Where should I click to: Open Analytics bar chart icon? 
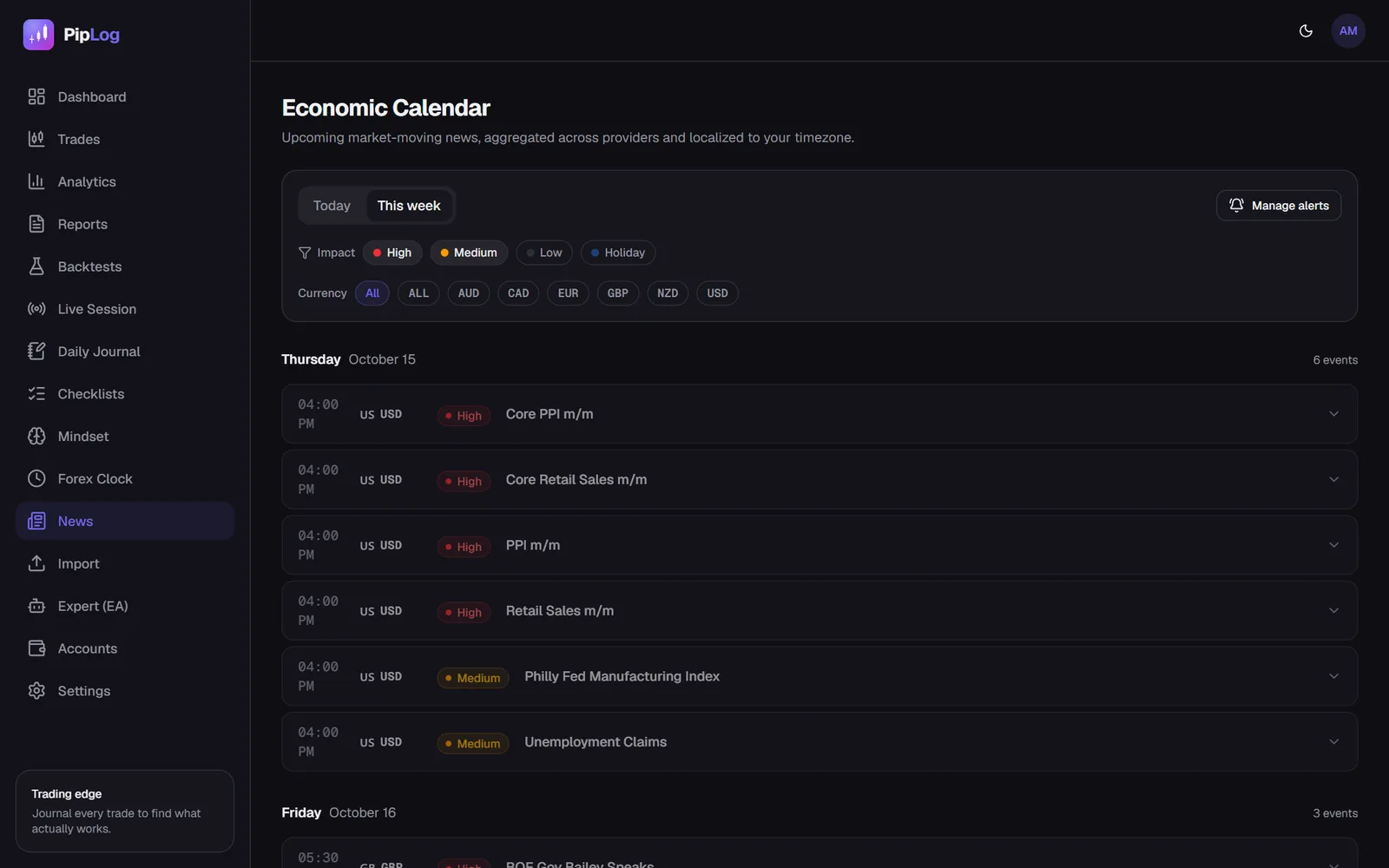click(x=36, y=181)
